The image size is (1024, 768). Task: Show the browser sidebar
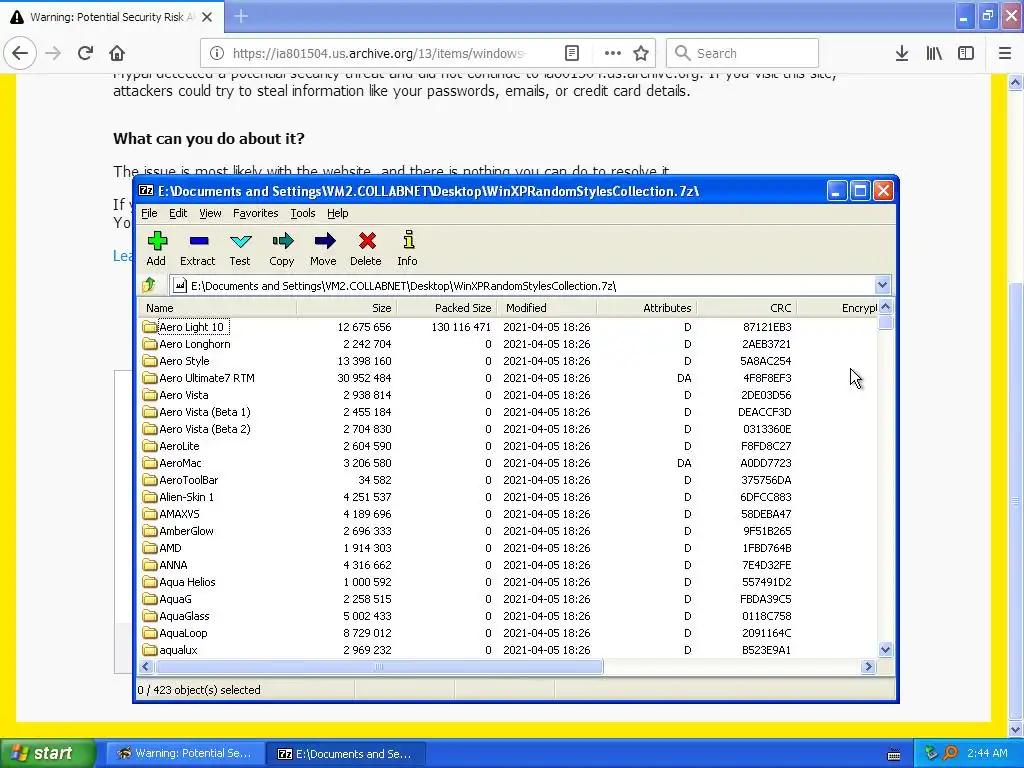pyautogui.click(x=966, y=53)
